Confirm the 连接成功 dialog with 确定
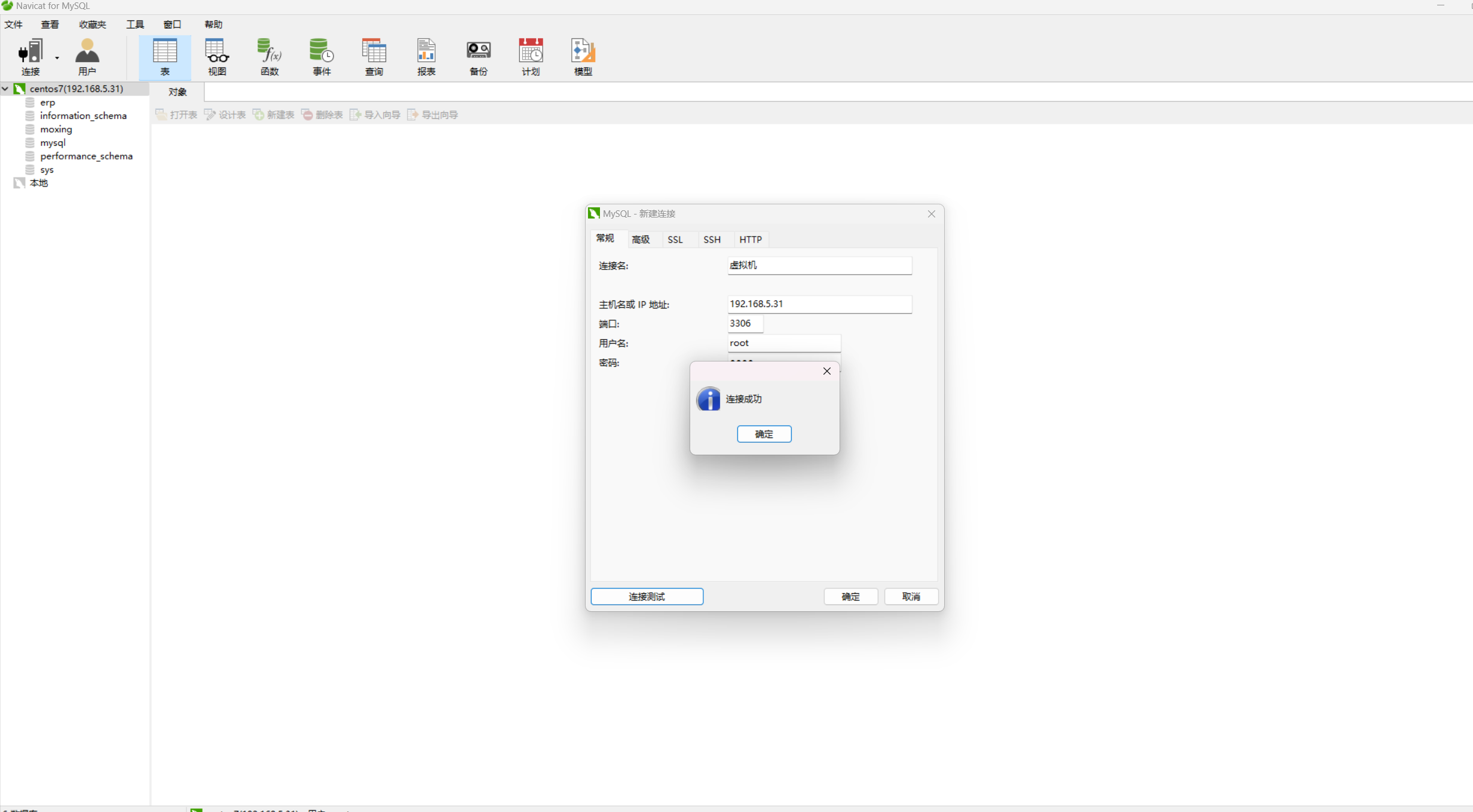 pos(764,434)
